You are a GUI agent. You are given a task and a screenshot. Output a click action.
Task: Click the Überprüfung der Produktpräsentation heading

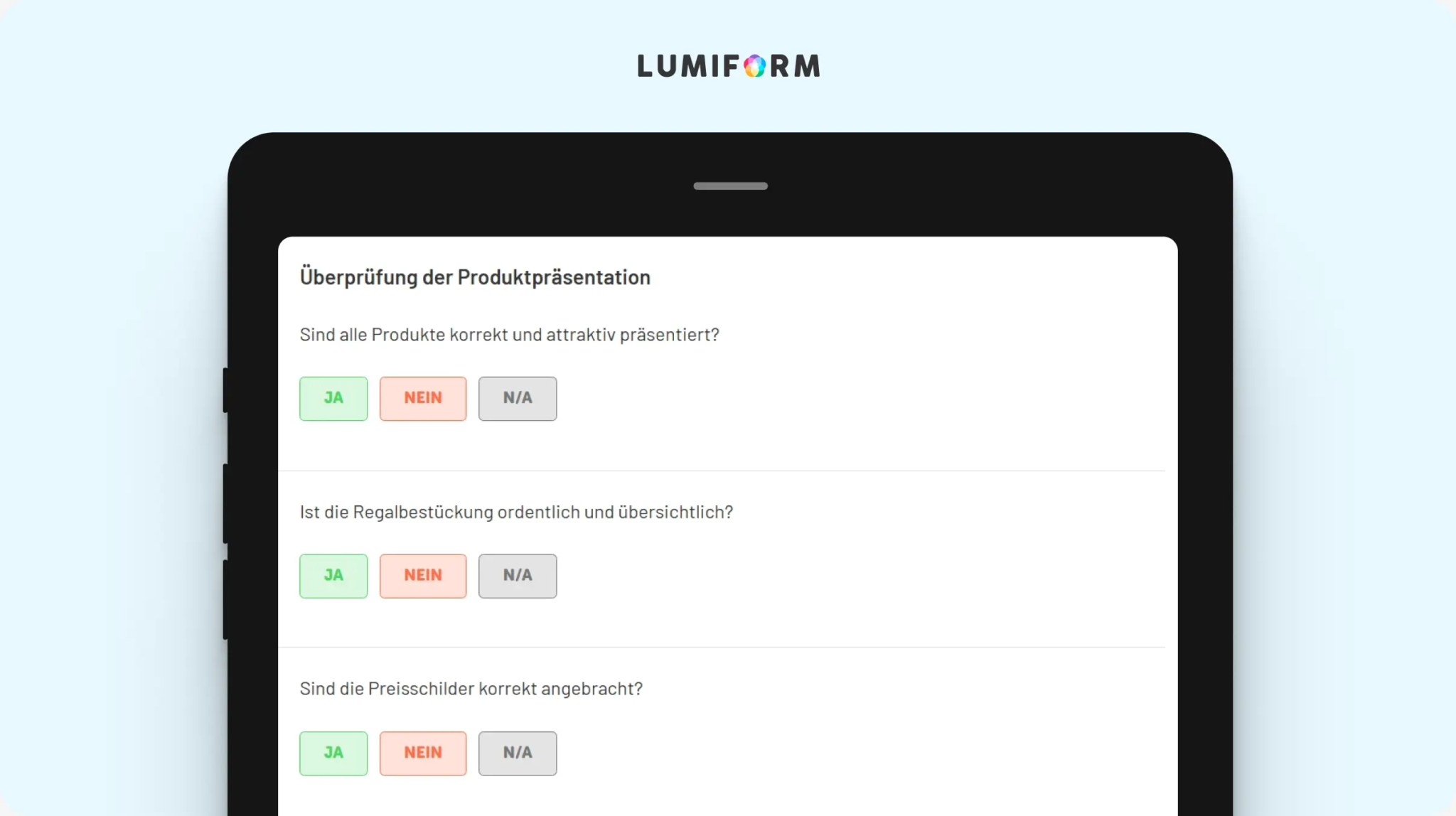pos(475,277)
